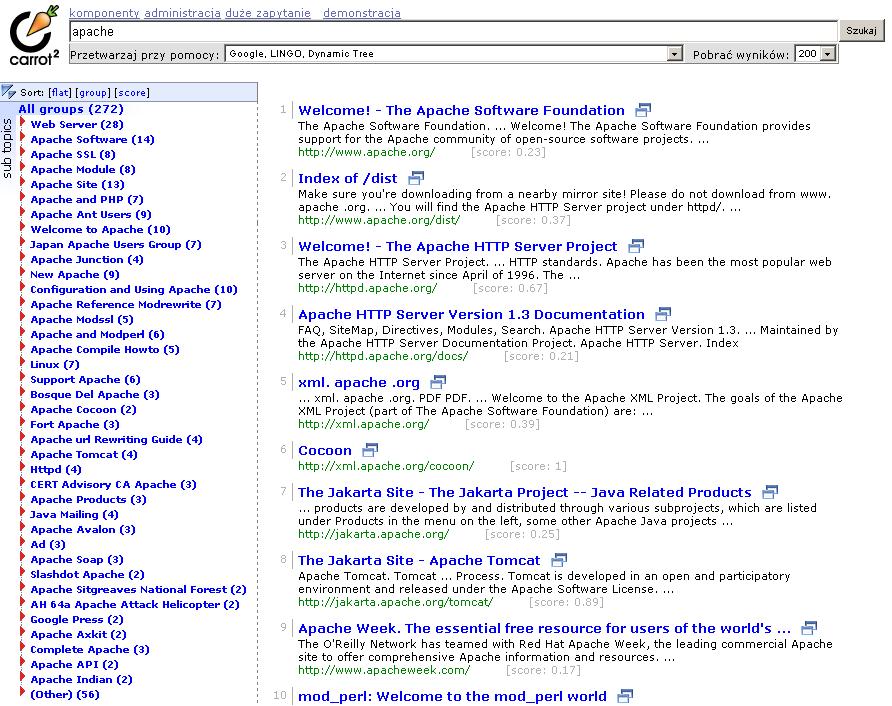892x706 pixels.
Task: Open the 'duże zapytanie' menu link
Action: point(268,13)
